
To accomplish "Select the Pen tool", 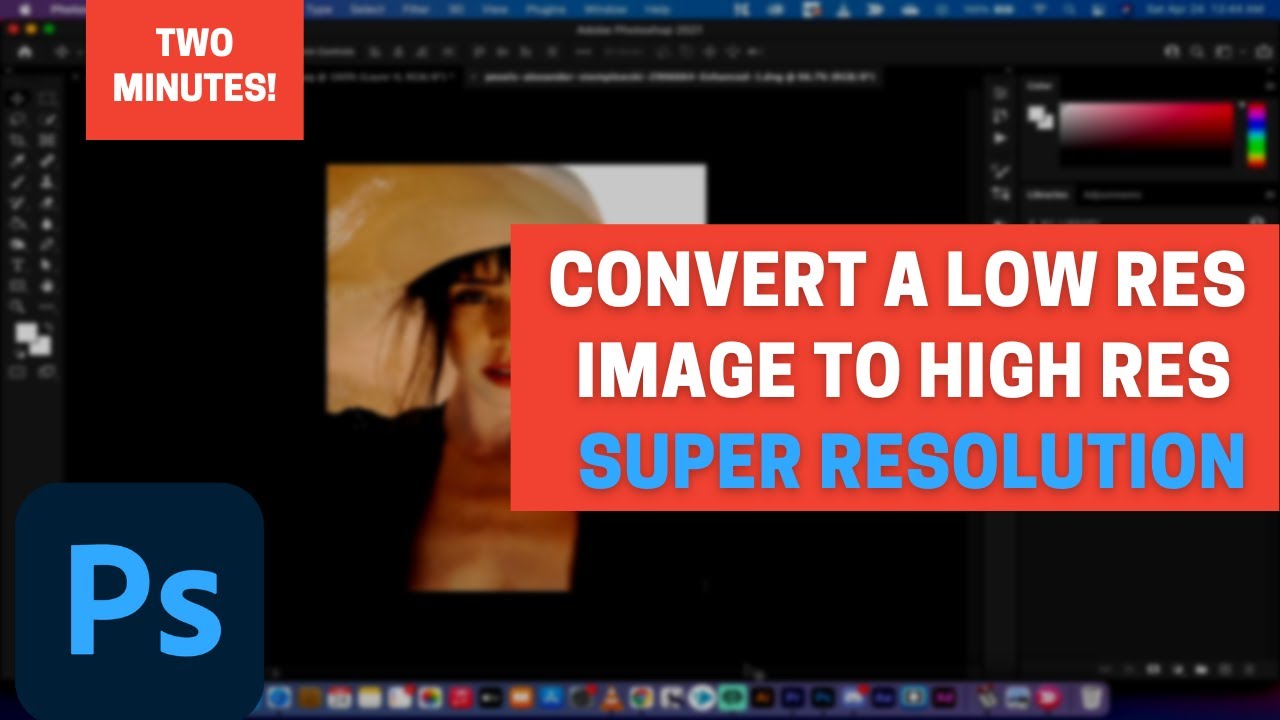I will coord(46,242).
